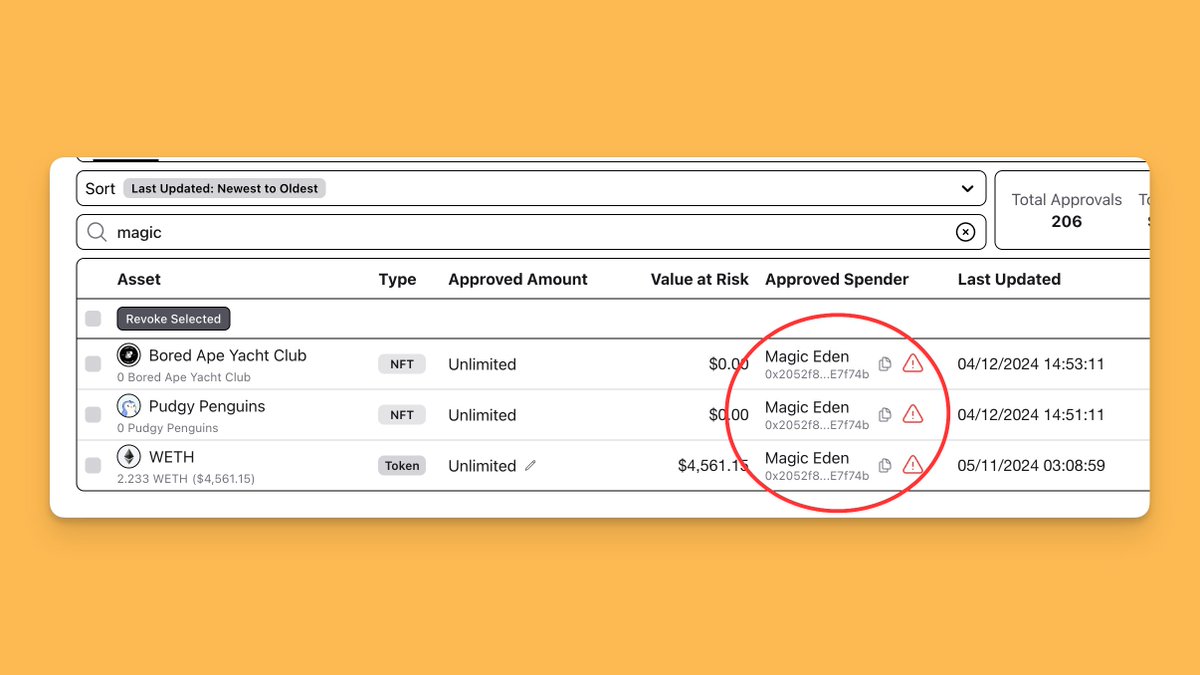
Task: Edit the WETH unlimited approved amount
Action: [530, 465]
